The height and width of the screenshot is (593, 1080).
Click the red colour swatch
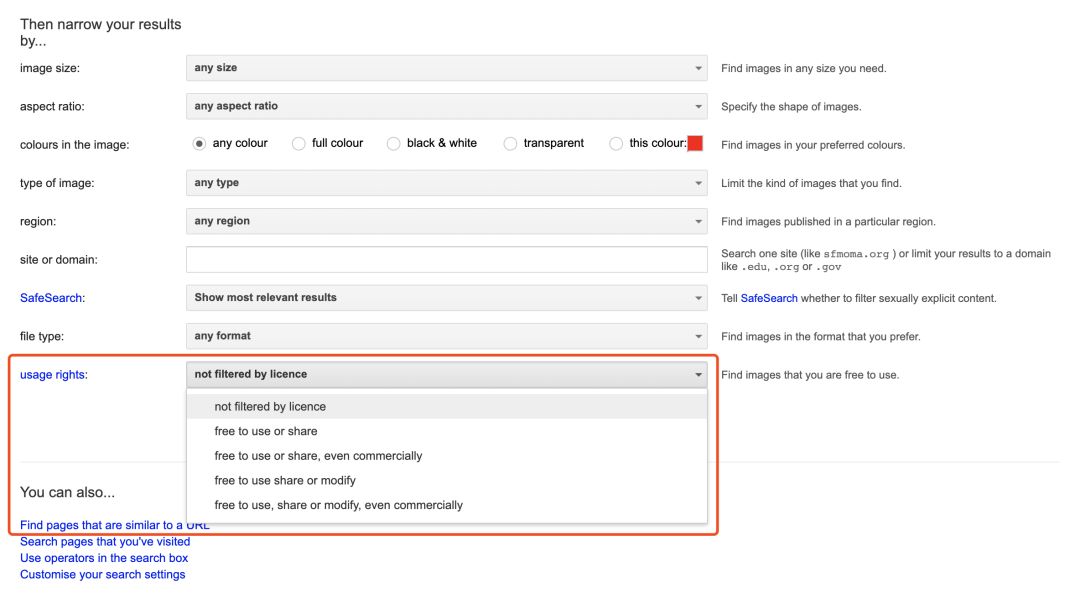[695, 144]
